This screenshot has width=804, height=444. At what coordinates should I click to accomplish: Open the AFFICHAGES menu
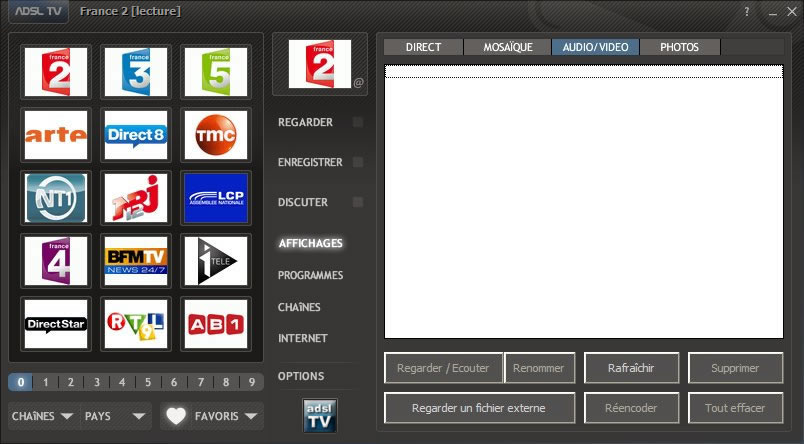tap(311, 244)
